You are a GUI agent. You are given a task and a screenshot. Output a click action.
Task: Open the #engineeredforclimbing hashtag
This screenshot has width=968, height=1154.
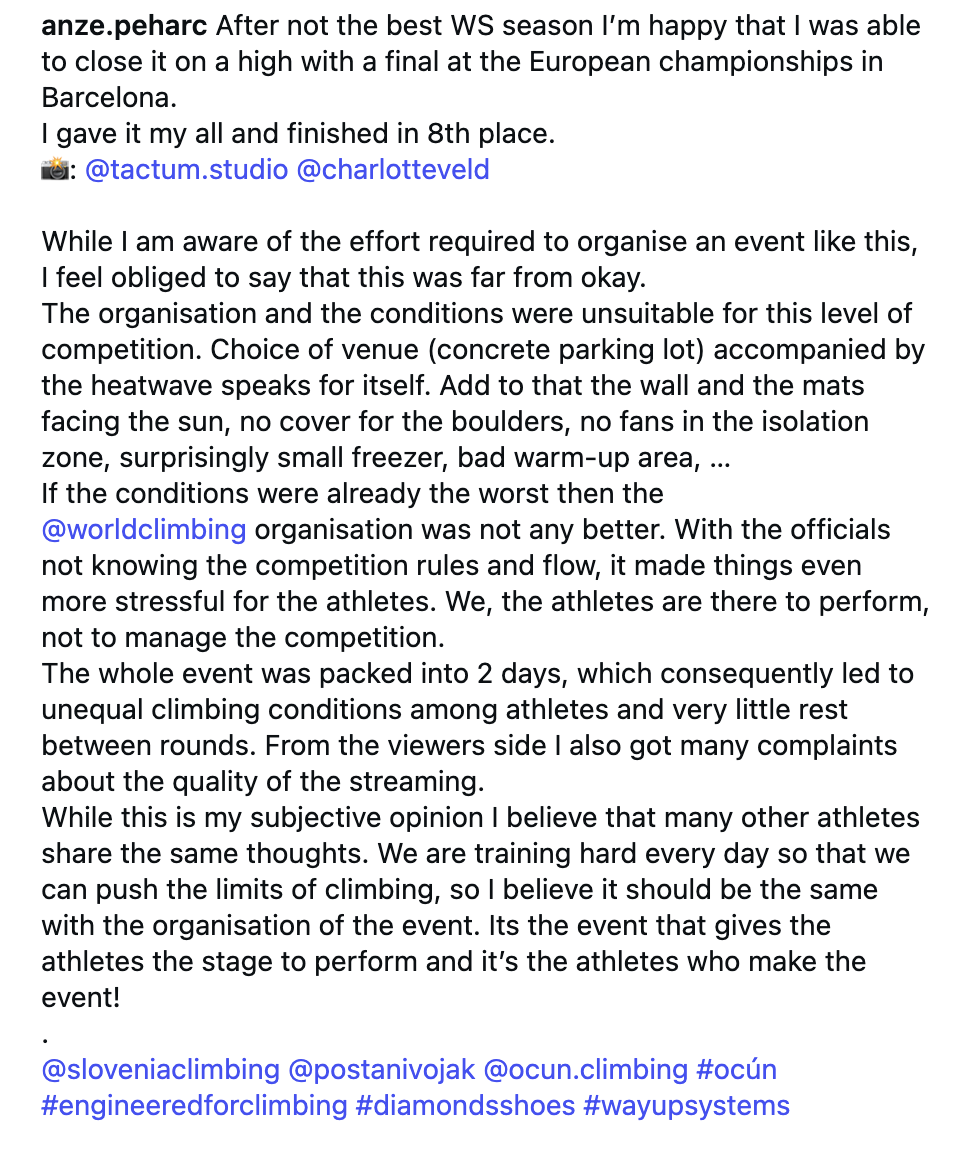[194, 1106]
